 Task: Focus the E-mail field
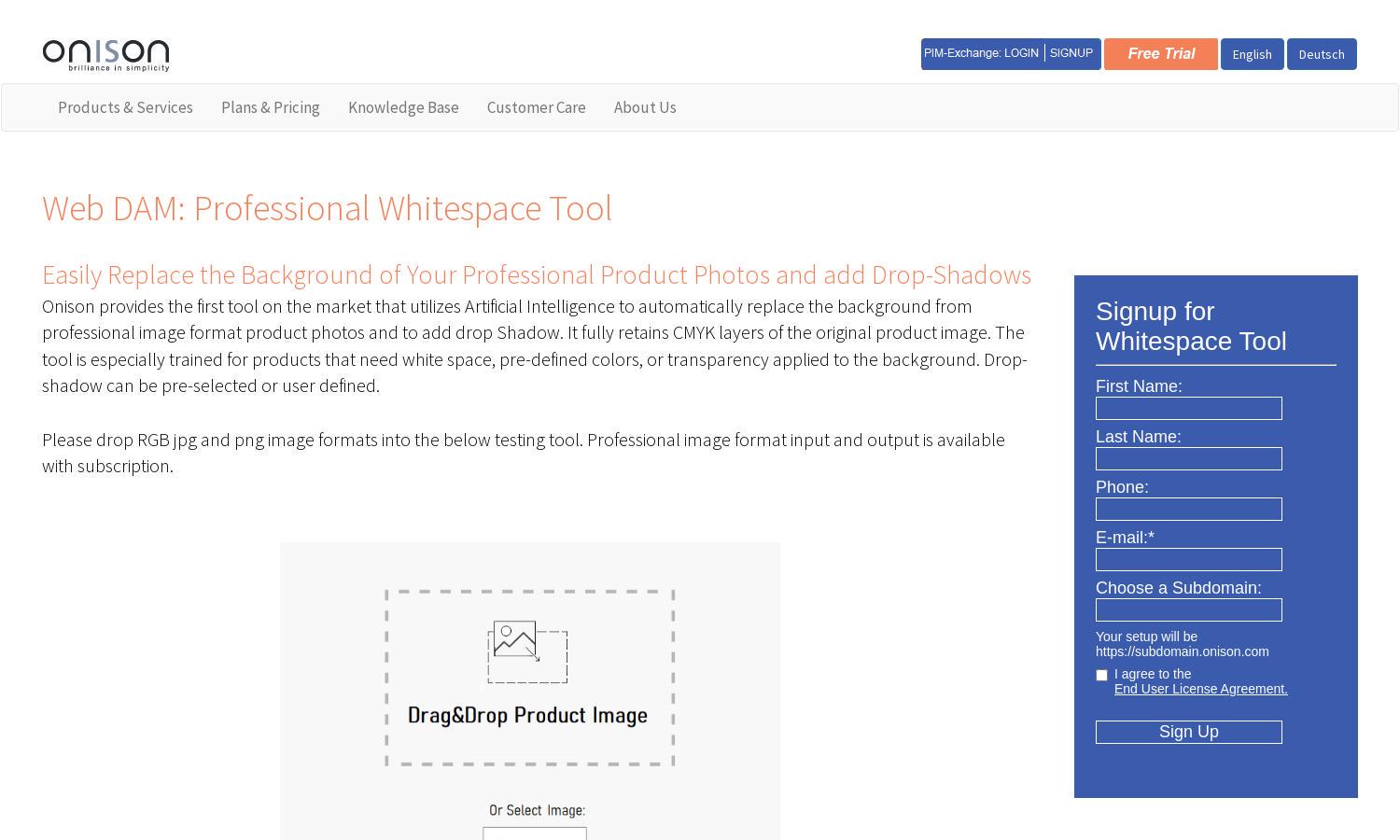[1189, 559]
